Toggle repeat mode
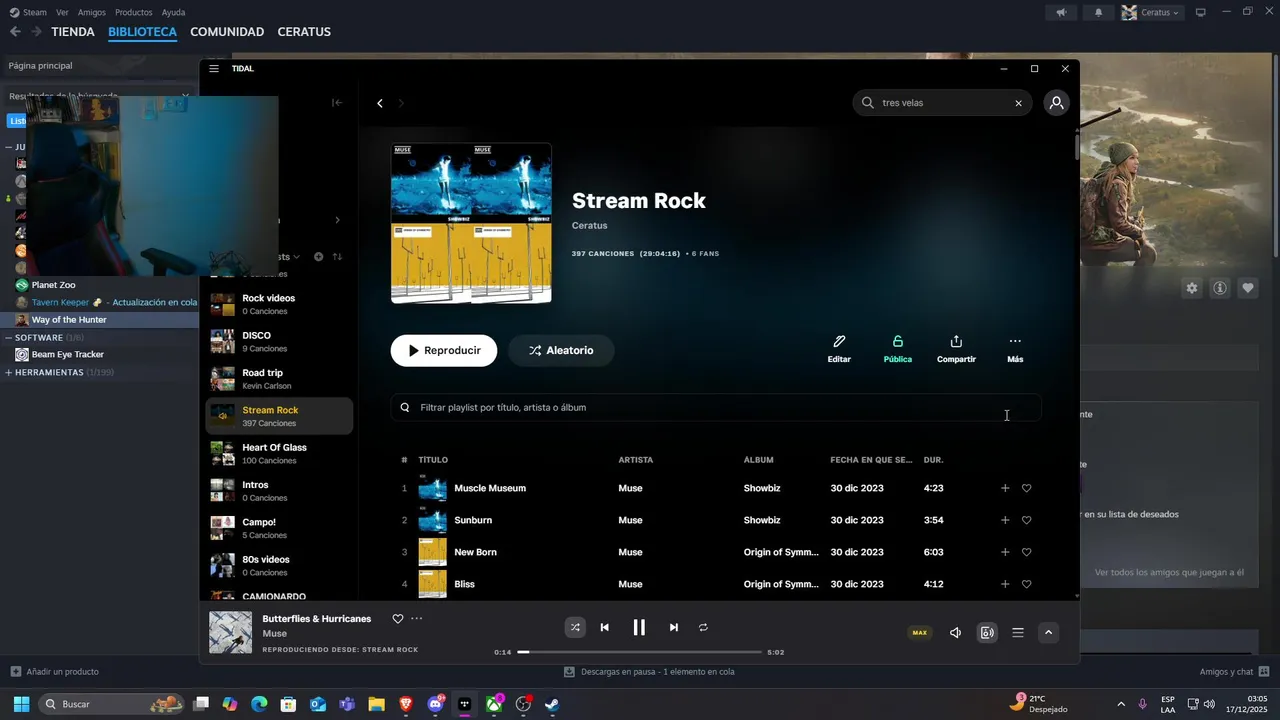 (x=703, y=627)
